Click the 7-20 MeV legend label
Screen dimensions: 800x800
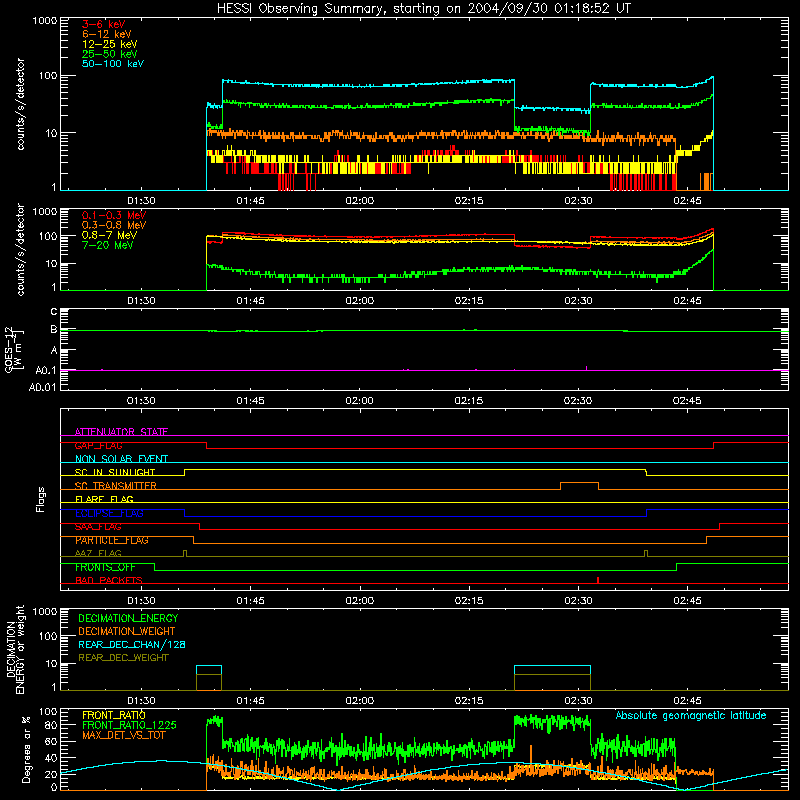108,245
